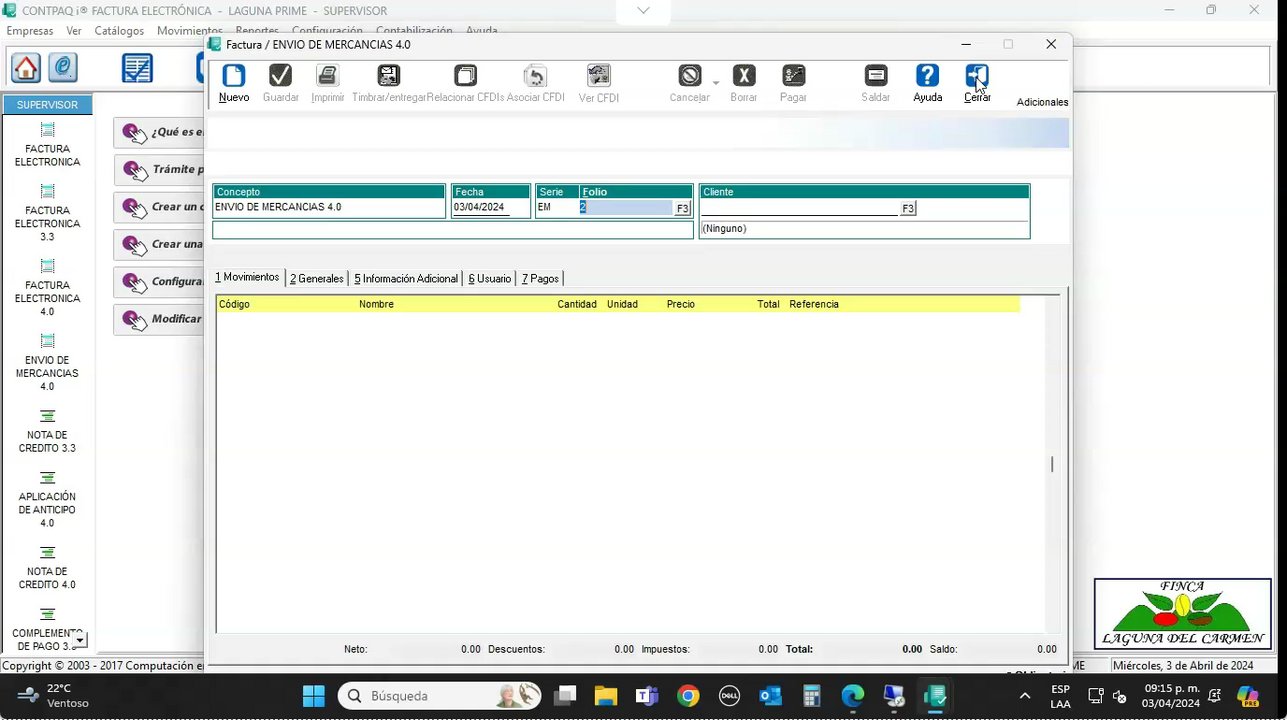Image resolution: width=1287 pixels, height=720 pixels.
Task: Click the Guardar checkmark icon
Action: 280,76
